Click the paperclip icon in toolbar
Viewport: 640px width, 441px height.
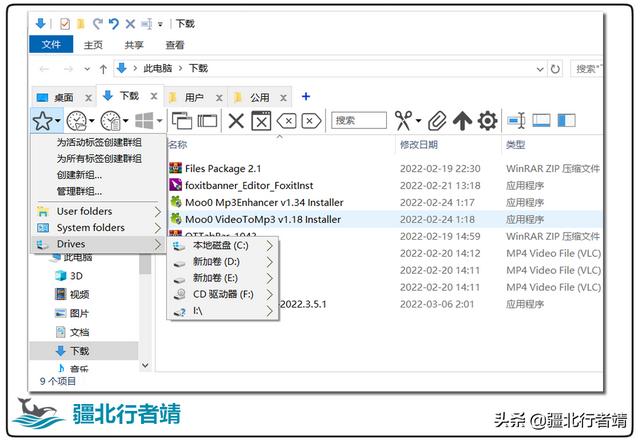click(x=437, y=121)
